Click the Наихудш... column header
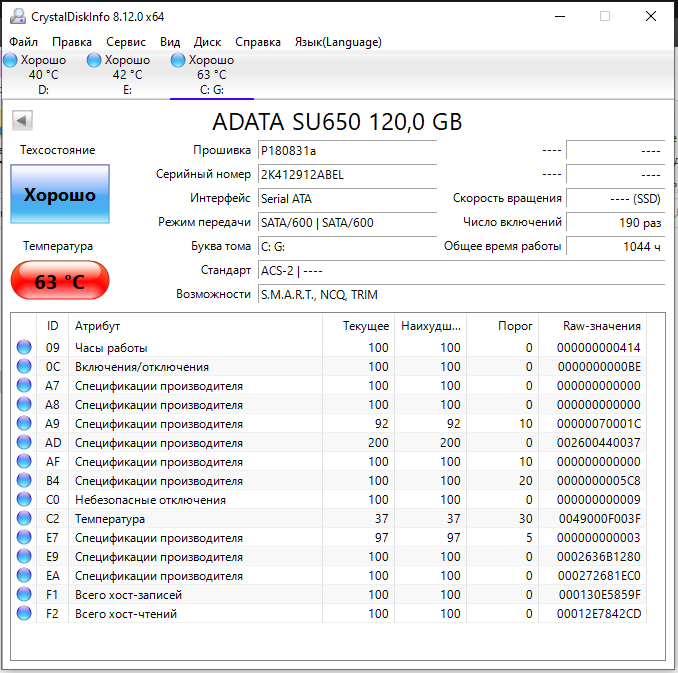 [431, 326]
